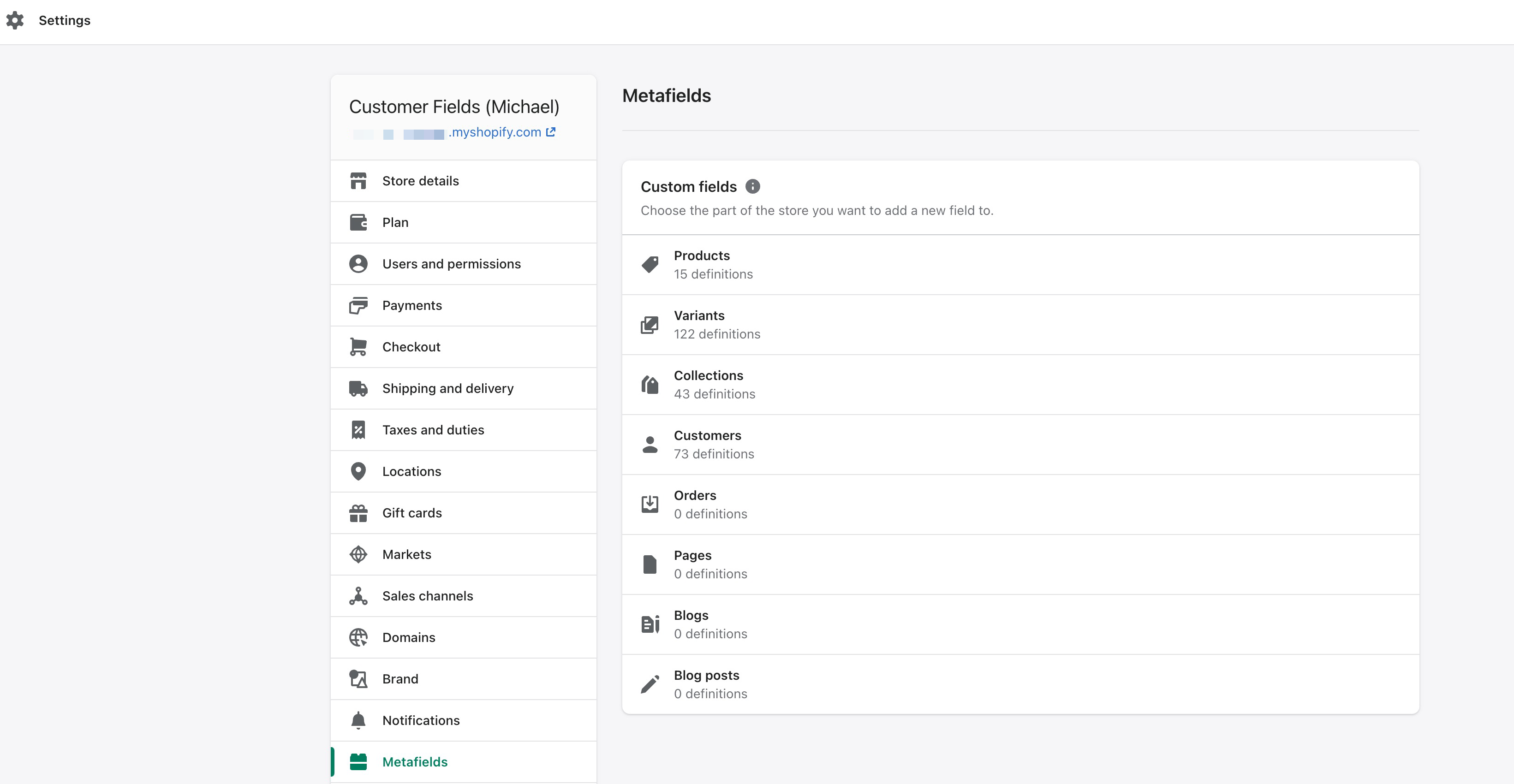Click the Customer Fields (Michael) store name
This screenshot has width=1514, height=784.
click(454, 107)
